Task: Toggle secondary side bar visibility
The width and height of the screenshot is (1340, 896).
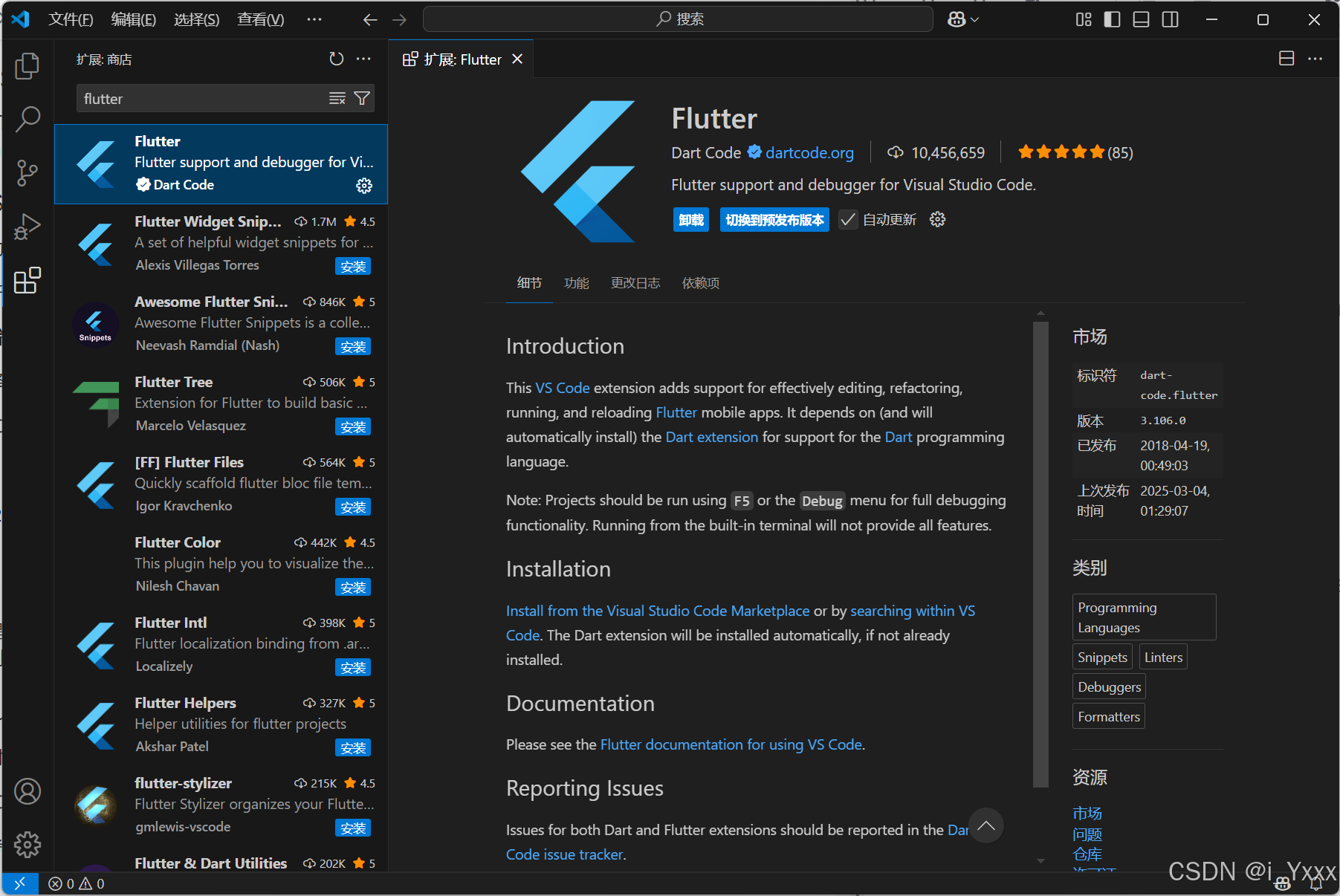Action: 1171,19
